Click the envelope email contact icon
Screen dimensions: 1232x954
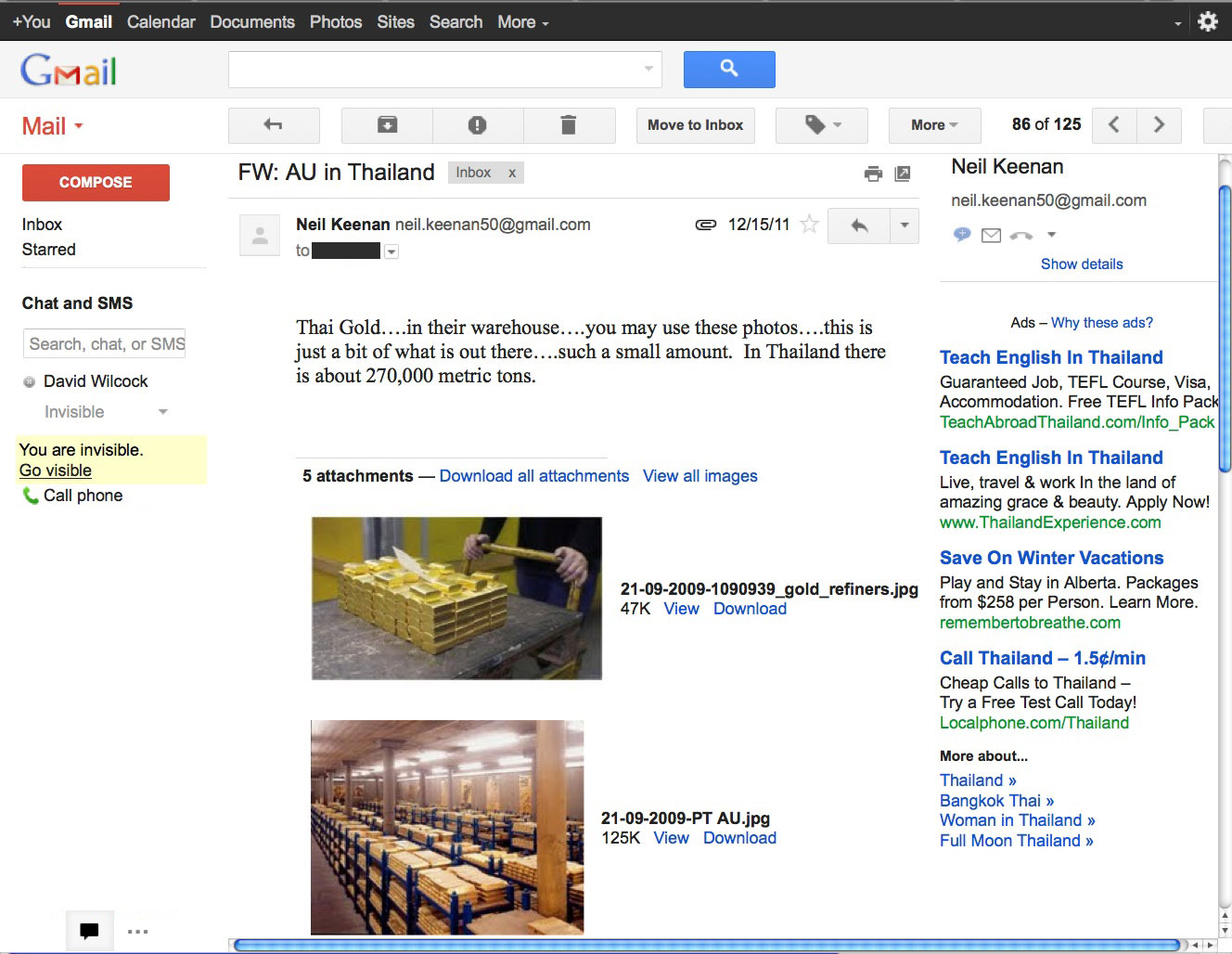991,235
